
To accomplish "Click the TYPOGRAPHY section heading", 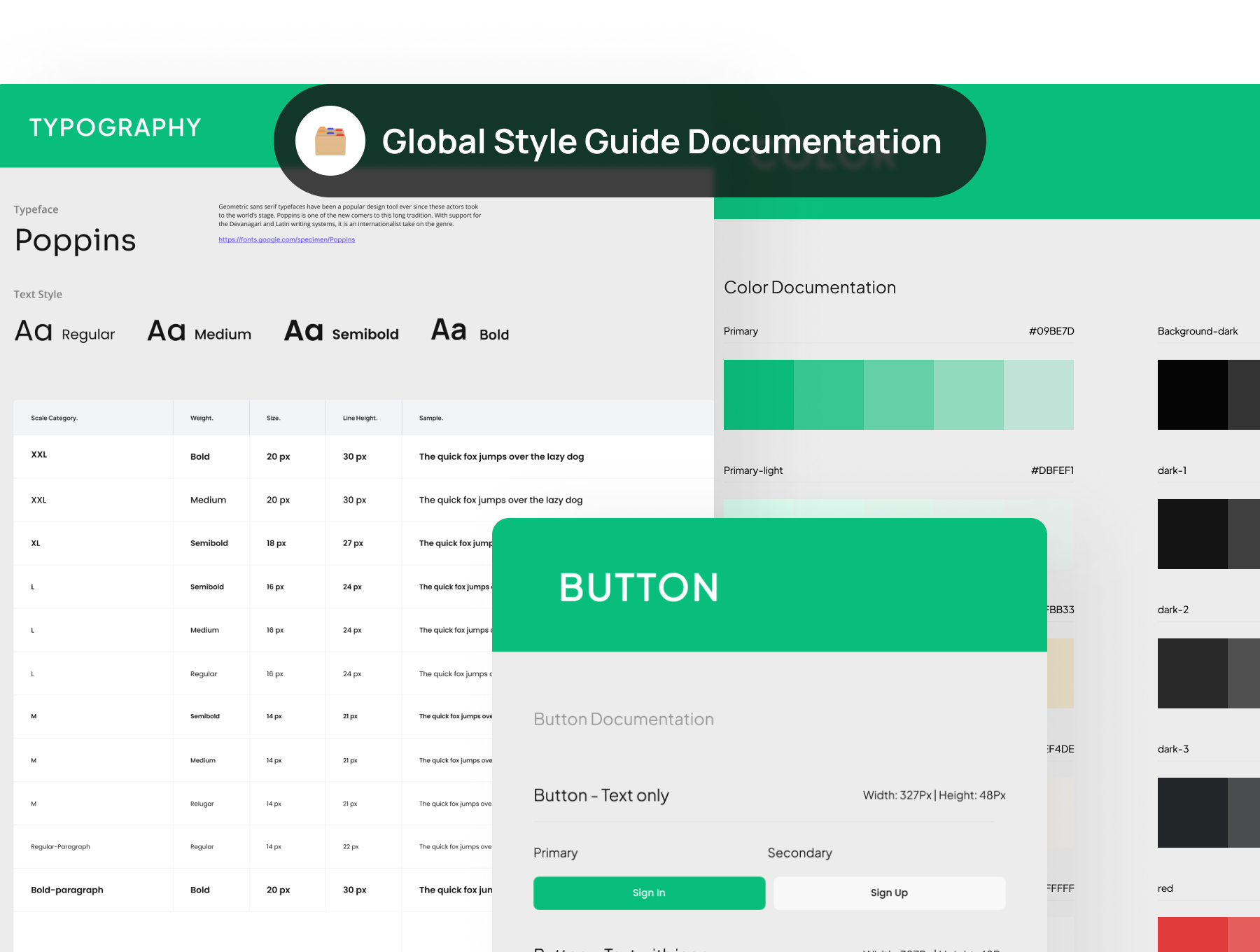I will [115, 127].
